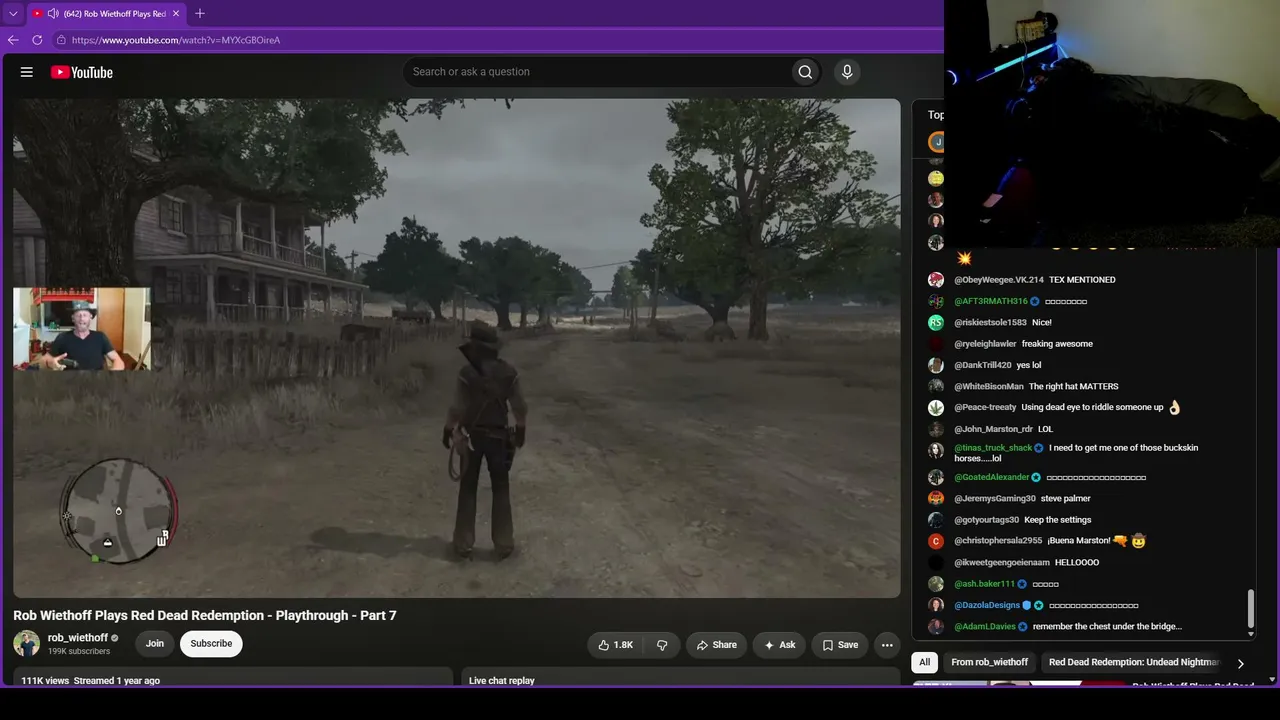Viewport: 1280px width, 720px height.
Task: Open a new browser tab
Action: (x=200, y=14)
